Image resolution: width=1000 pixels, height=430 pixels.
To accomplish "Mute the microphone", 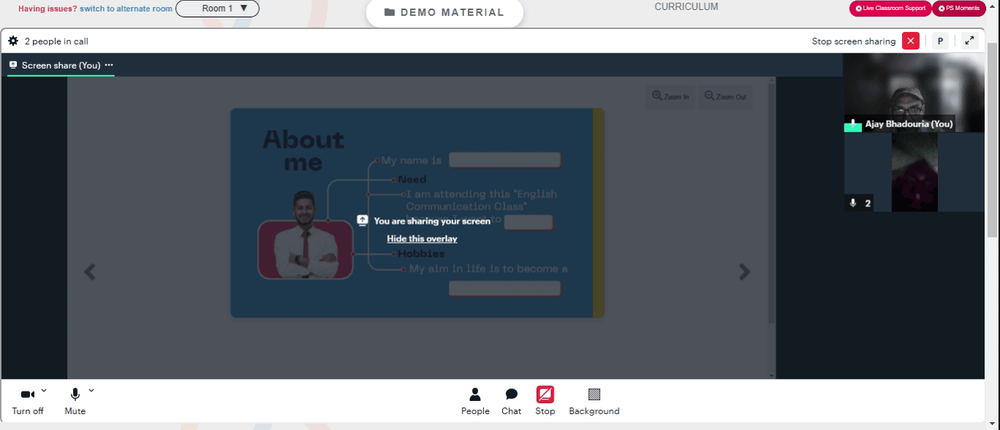I will coord(75,402).
